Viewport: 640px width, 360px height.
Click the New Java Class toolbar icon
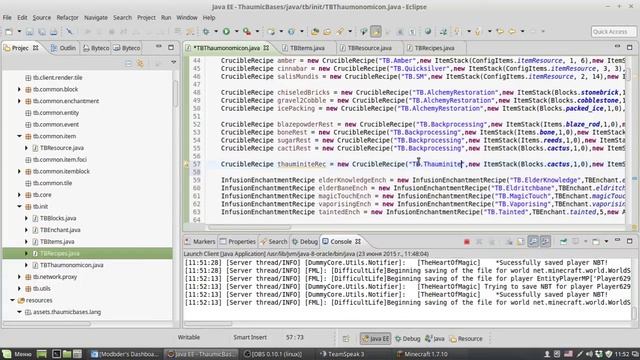(x=291, y=31)
